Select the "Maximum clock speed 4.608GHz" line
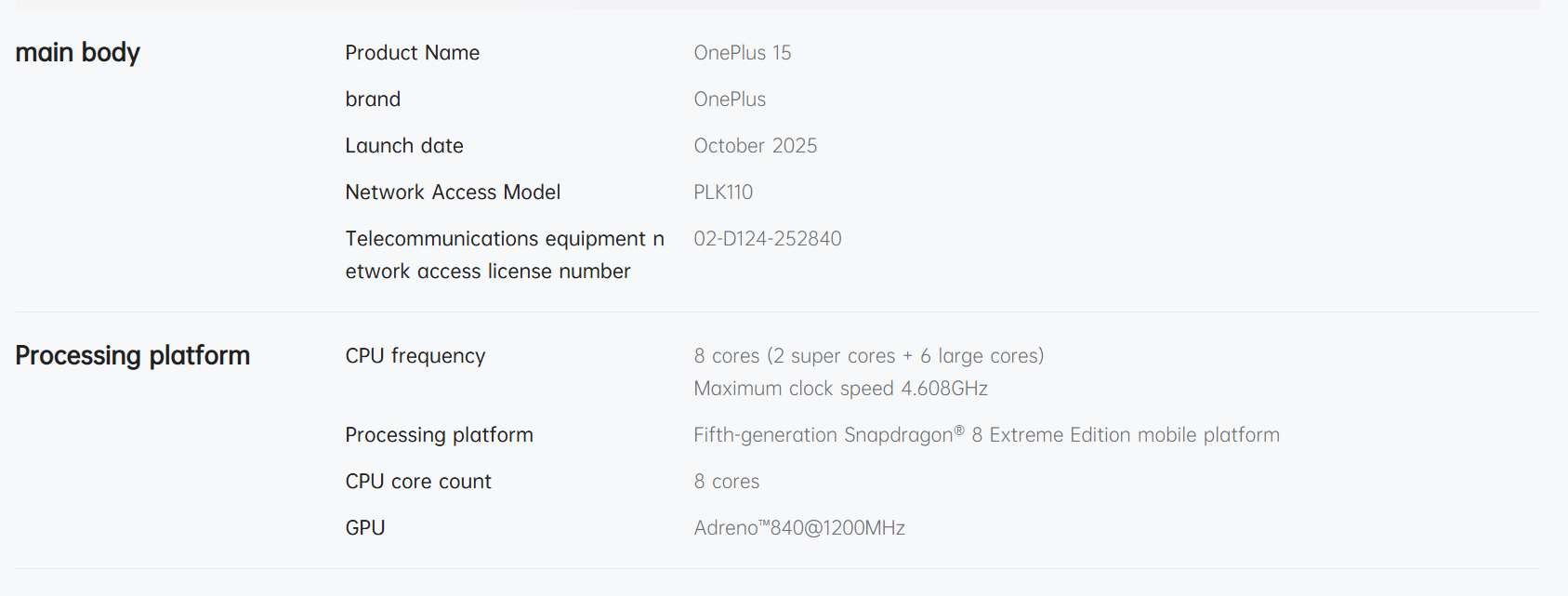The image size is (1568, 596). click(x=840, y=389)
